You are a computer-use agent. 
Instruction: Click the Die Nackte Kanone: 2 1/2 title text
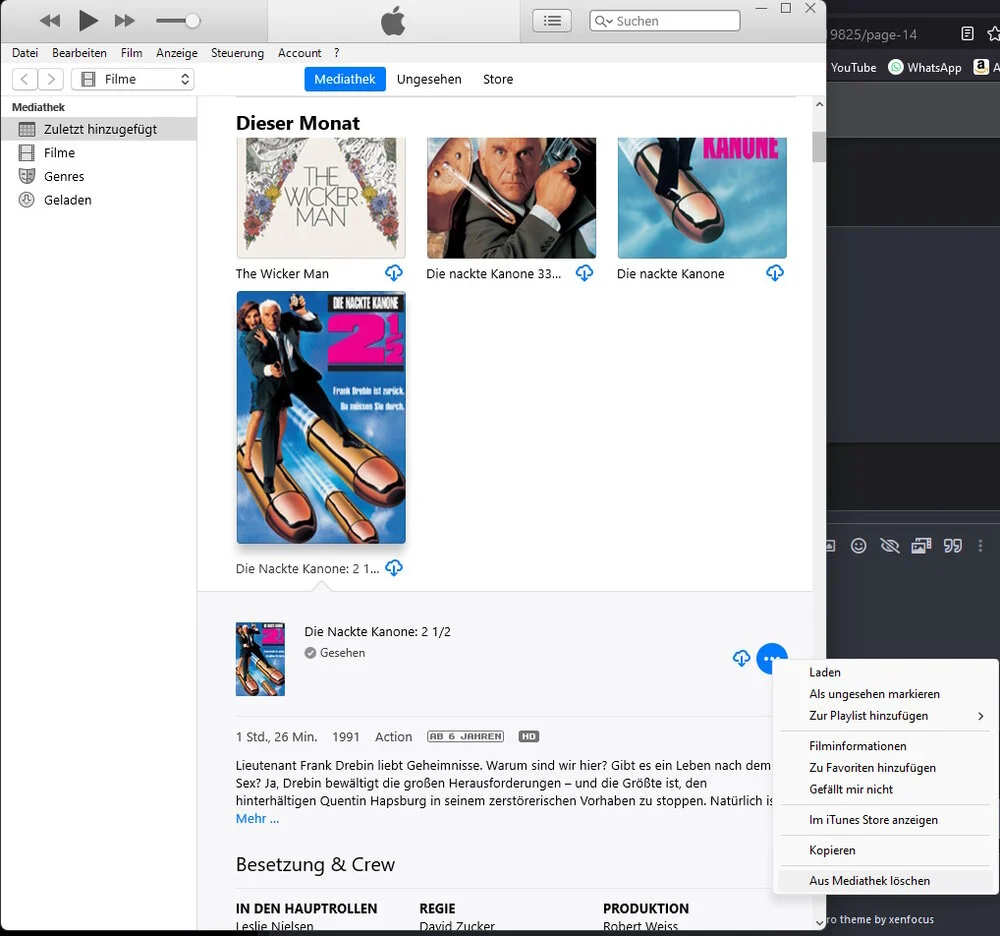[378, 632]
